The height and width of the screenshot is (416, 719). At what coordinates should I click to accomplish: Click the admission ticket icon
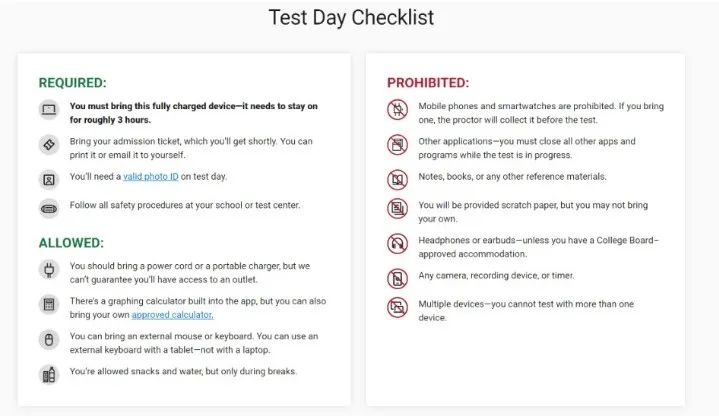pos(49,145)
